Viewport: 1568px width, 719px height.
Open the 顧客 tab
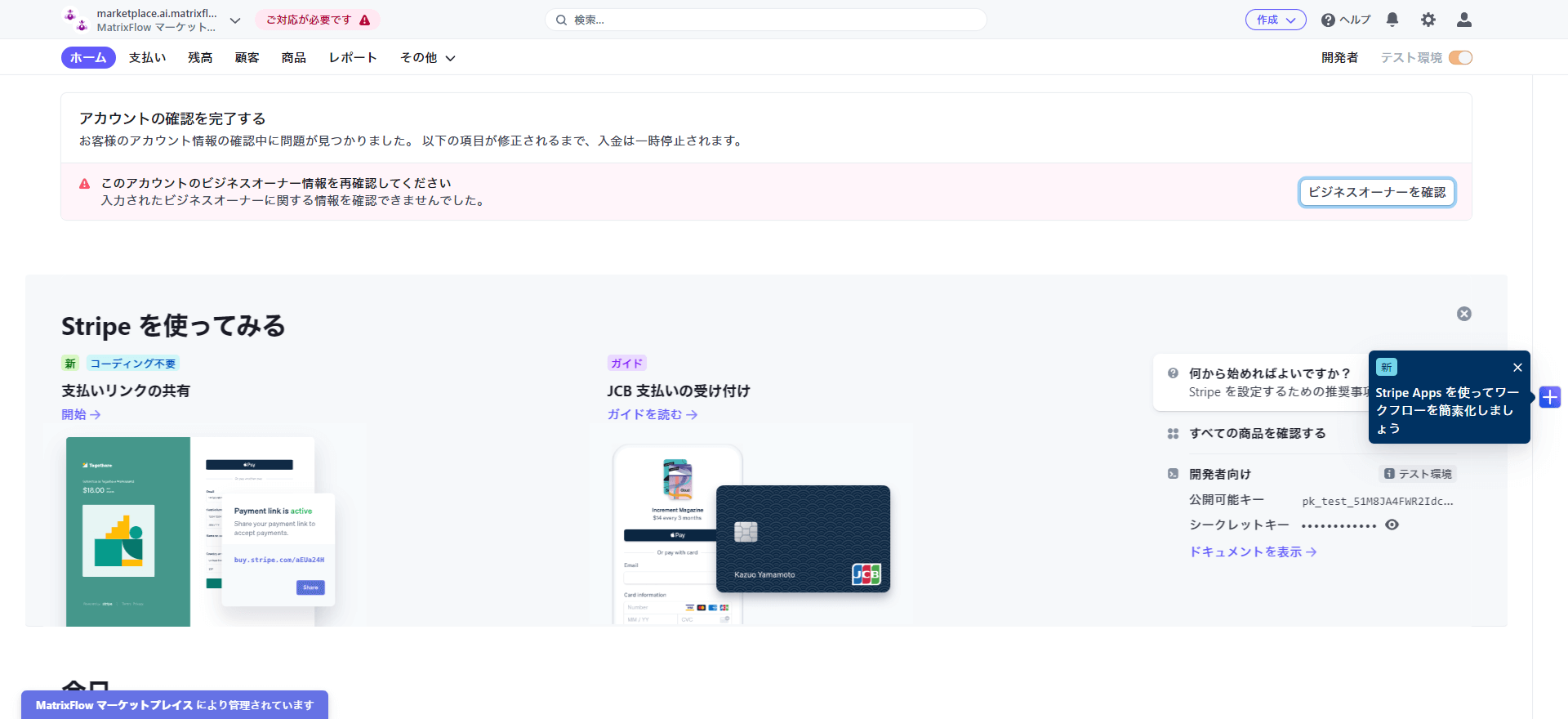247,57
